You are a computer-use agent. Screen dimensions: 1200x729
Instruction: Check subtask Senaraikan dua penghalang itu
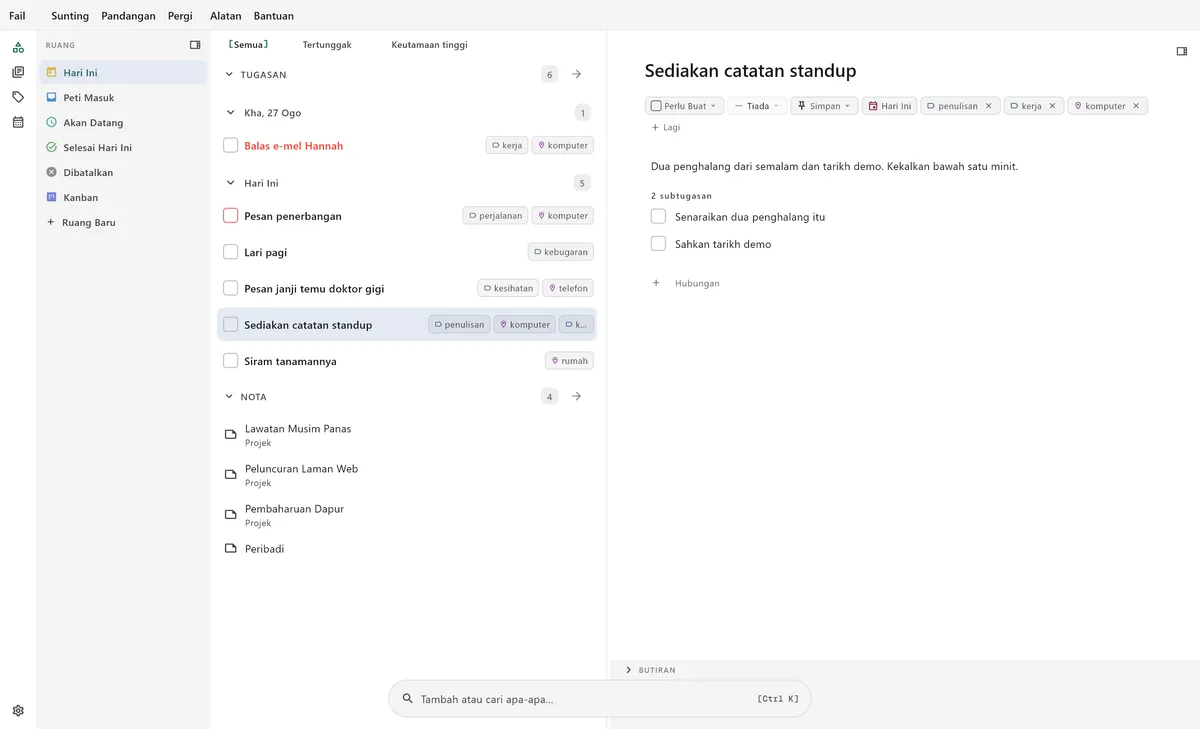(x=658, y=216)
